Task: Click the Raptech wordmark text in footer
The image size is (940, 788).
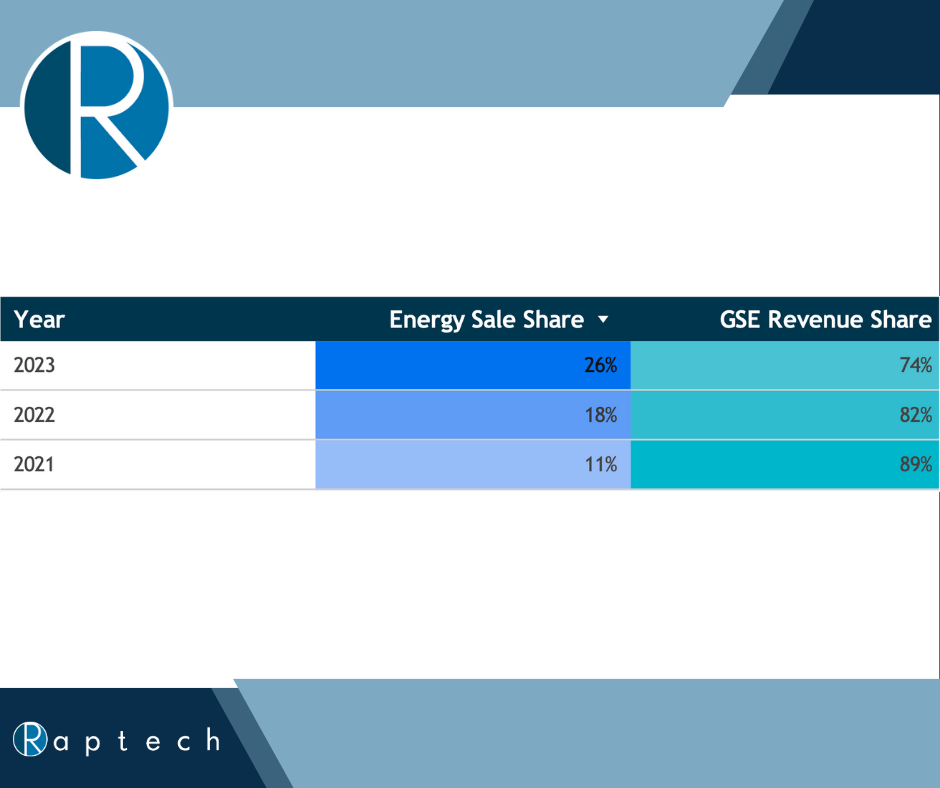Action: tap(117, 740)
